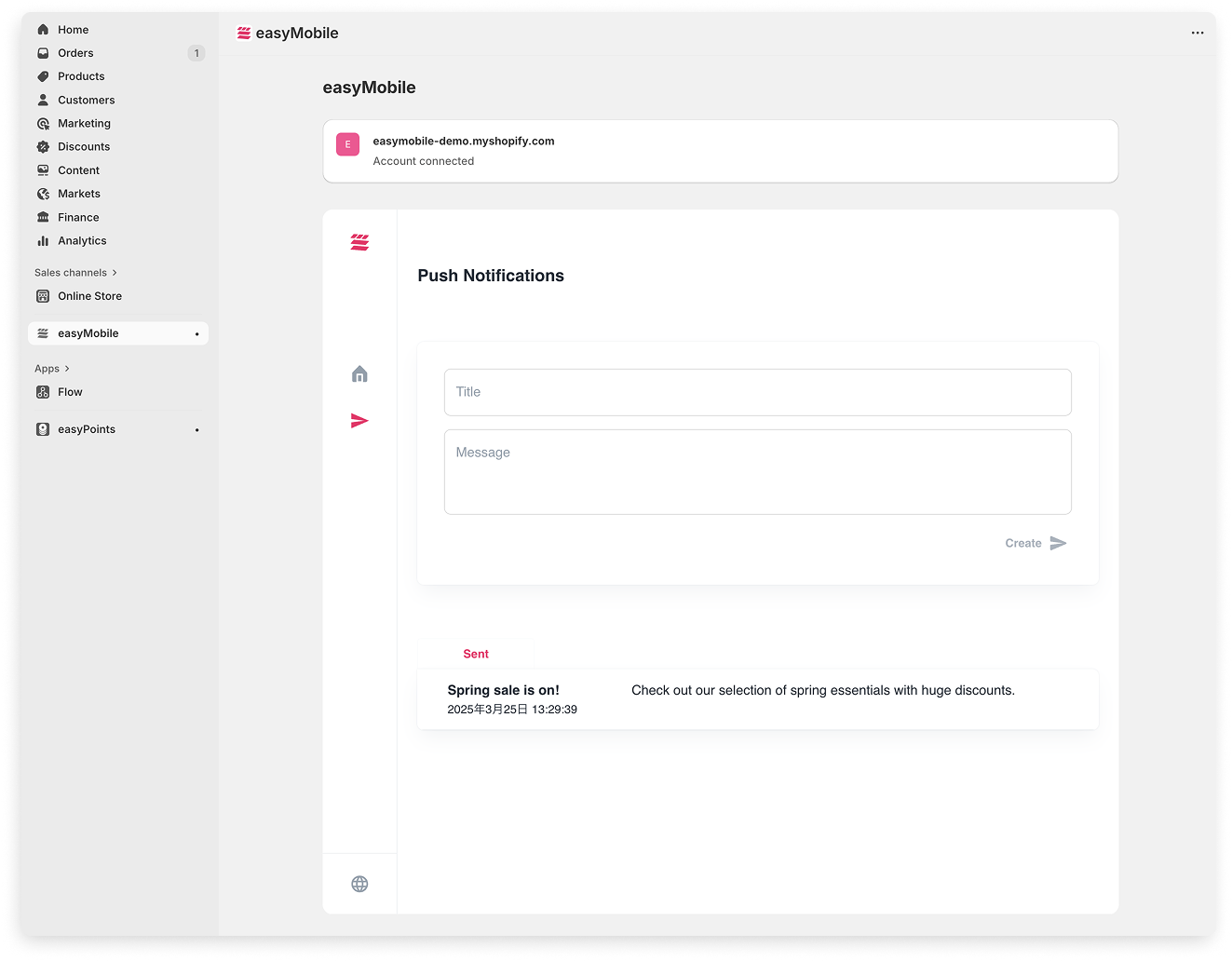Click the Orders inbox icon
Image resolution: width=1232 pixels, height=961 pixels.
(43, 53)
